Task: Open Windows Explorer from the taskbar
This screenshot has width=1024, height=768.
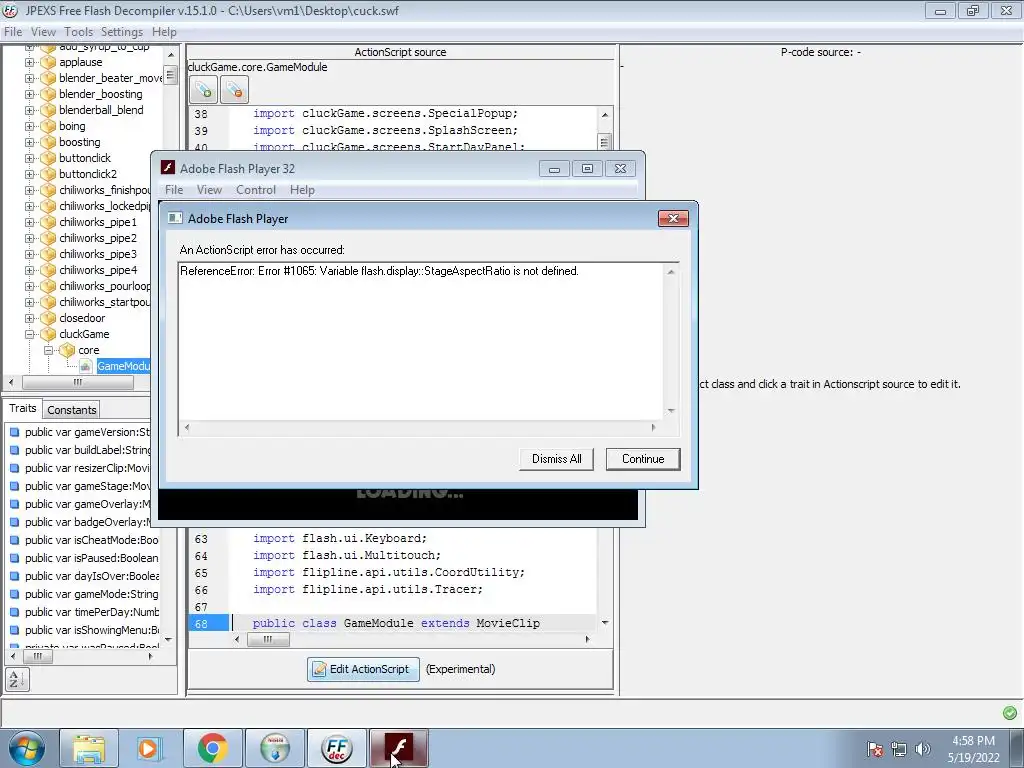Action: 89,748
